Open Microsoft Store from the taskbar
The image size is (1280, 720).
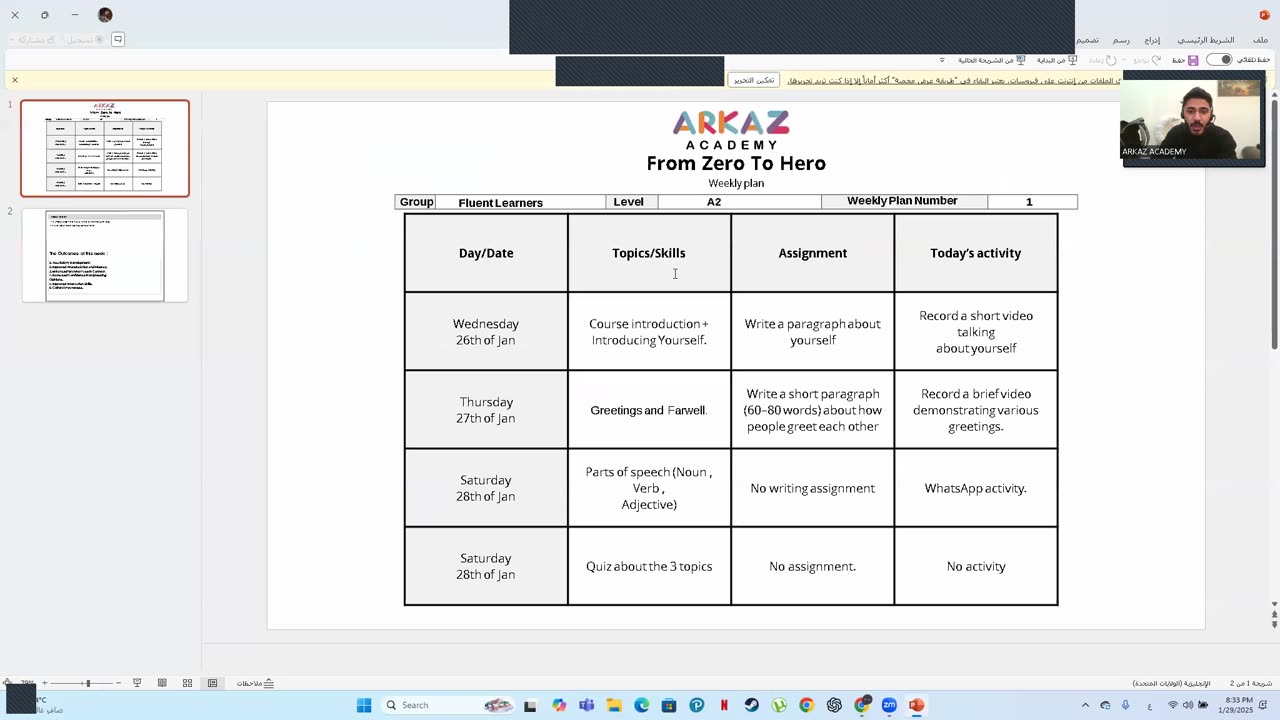(x=669, y=705)
